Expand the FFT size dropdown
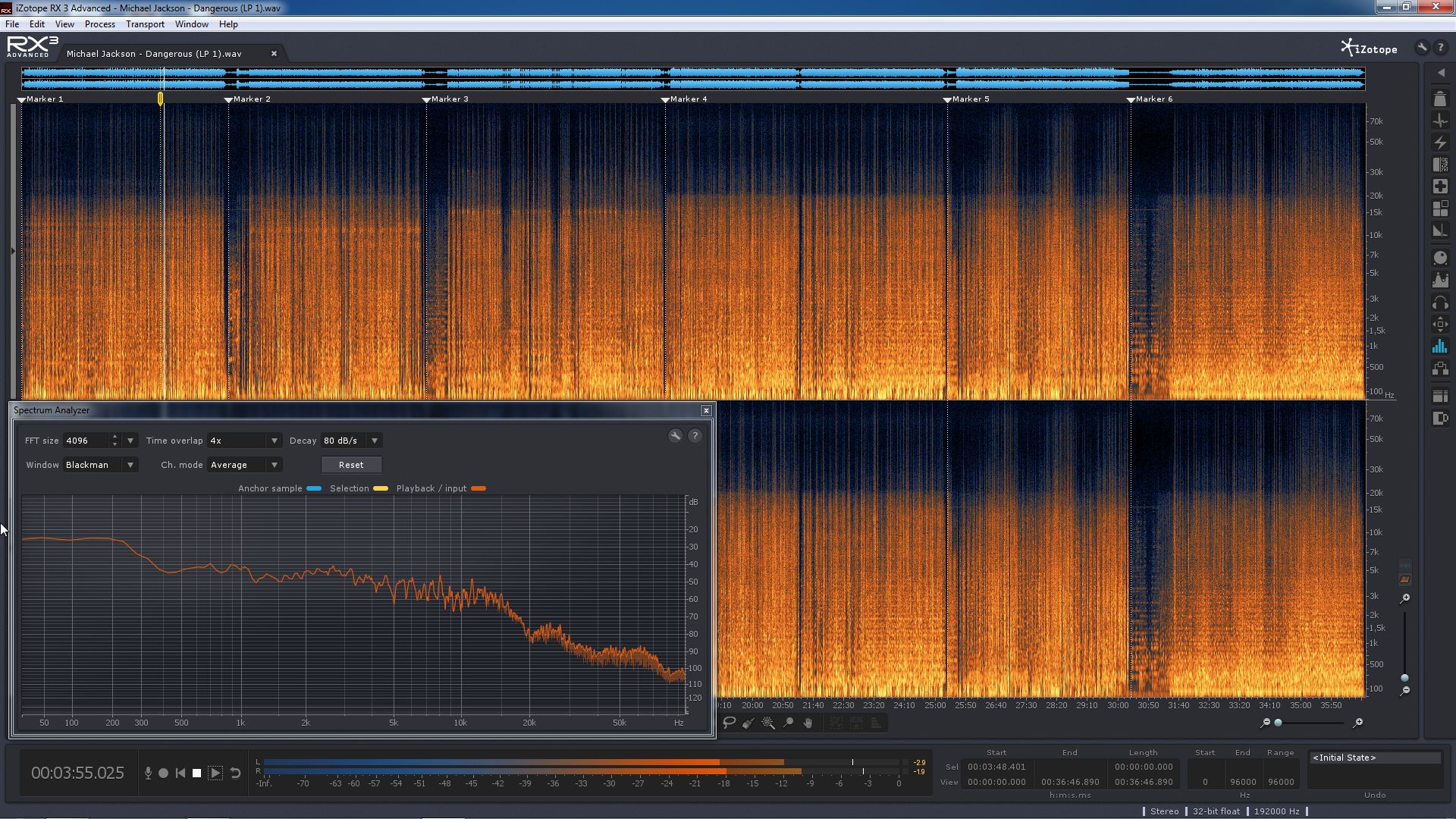The image size is (1456, 819). click(130, 441)
